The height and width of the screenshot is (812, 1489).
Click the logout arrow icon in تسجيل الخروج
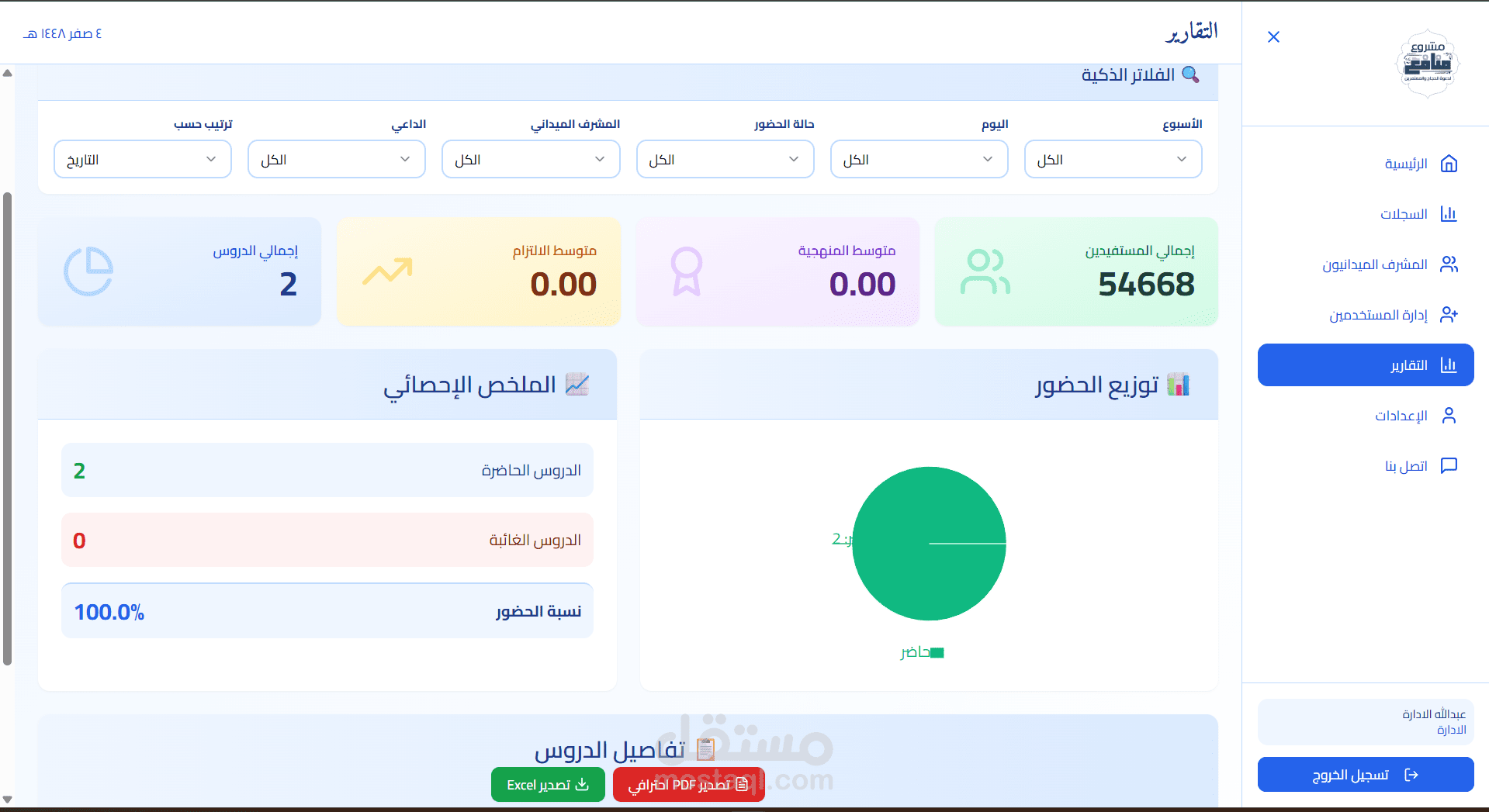[x=1411, y=775]
